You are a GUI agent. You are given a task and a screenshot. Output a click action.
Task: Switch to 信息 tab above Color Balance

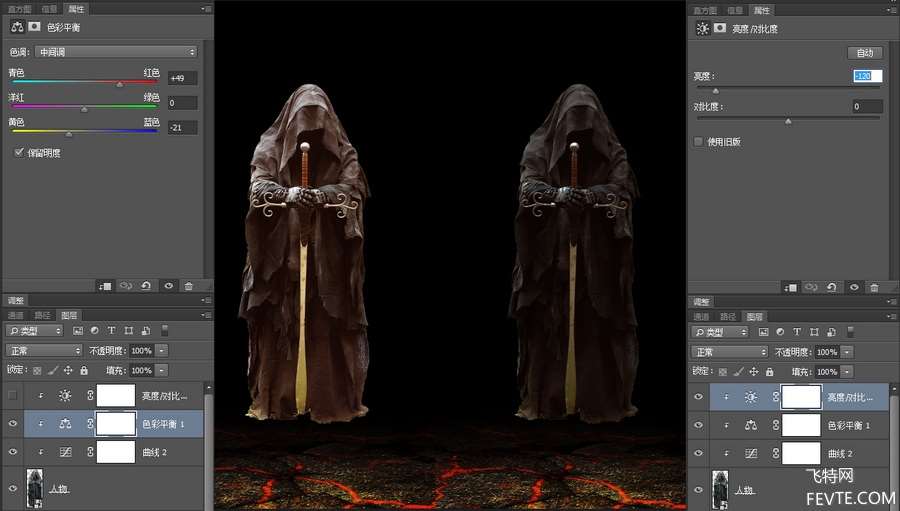click(49, 9)
